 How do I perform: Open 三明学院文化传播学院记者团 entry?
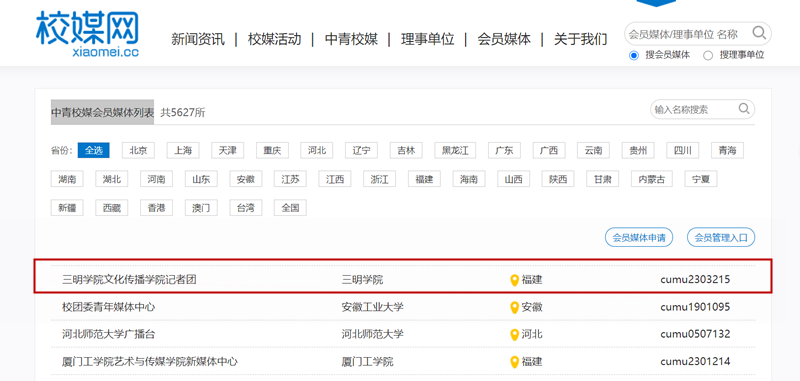pos(129,280)
